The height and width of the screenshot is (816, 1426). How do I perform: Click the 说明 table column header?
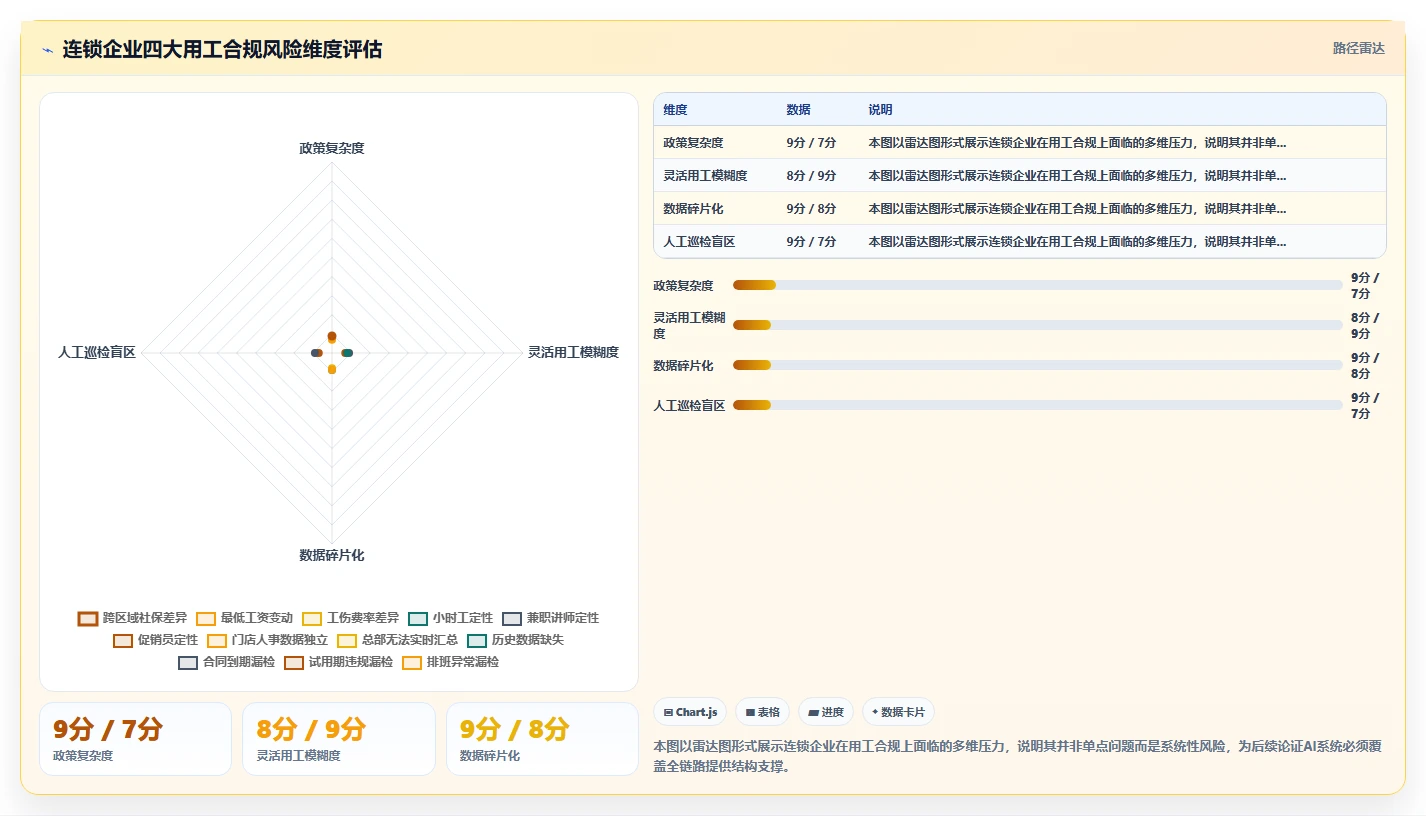click(x=880, y=110)
